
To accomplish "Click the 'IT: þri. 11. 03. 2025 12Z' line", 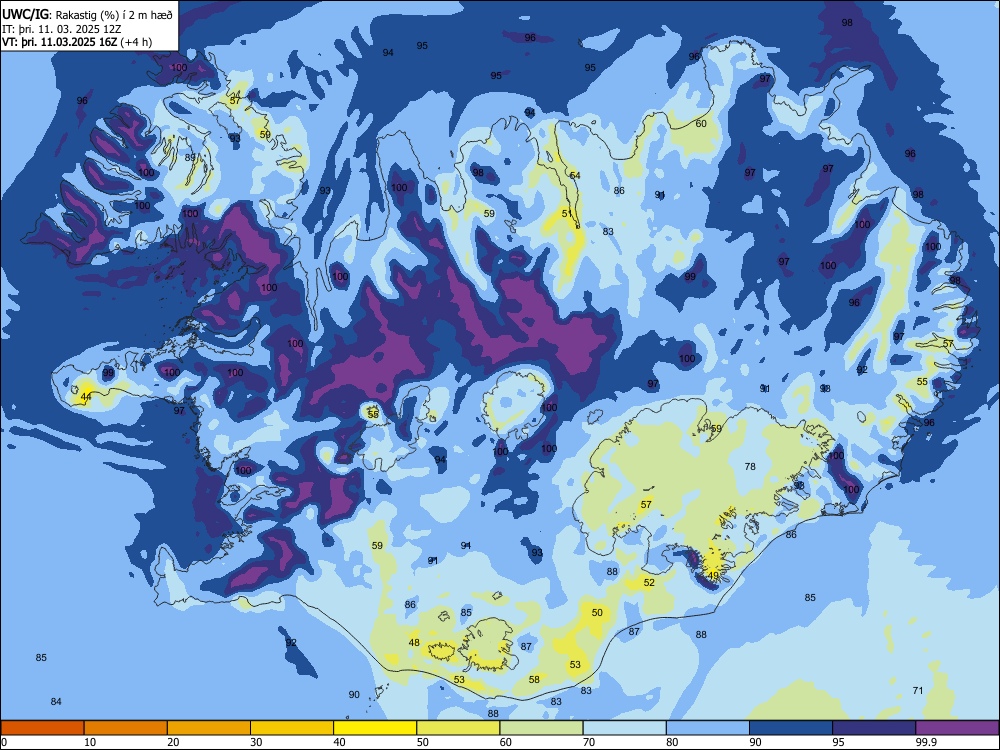I will coord(62,29).
